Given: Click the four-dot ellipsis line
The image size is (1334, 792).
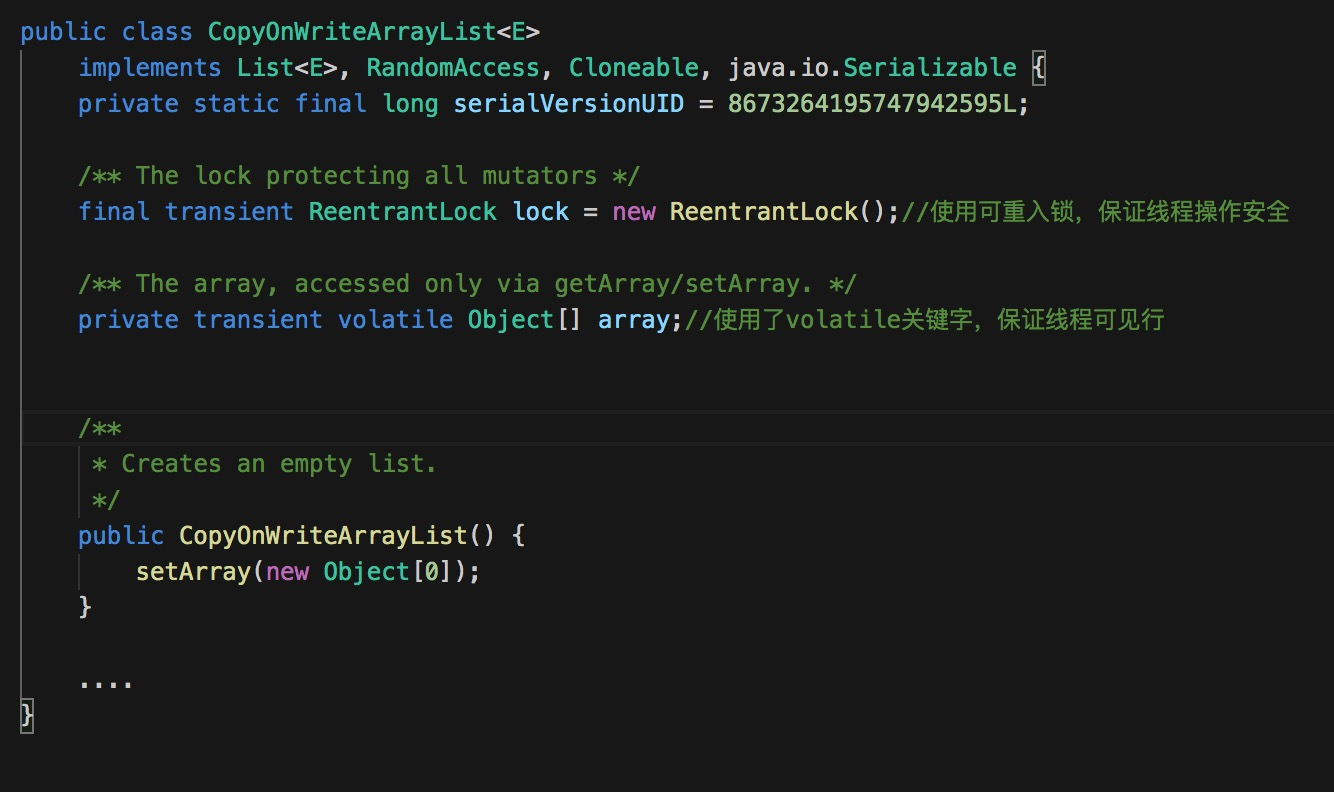Looking at the screenshot, I should point(105,682).
